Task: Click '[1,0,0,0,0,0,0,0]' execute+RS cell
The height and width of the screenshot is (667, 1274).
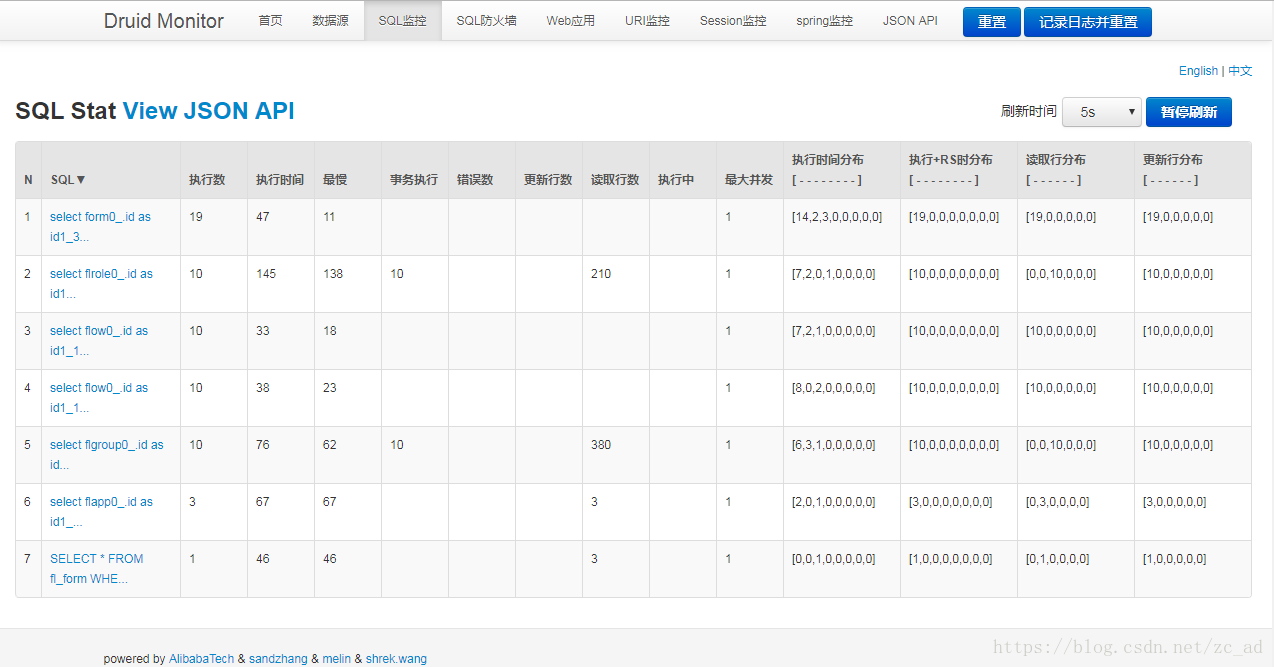Action: pos(951,559)
